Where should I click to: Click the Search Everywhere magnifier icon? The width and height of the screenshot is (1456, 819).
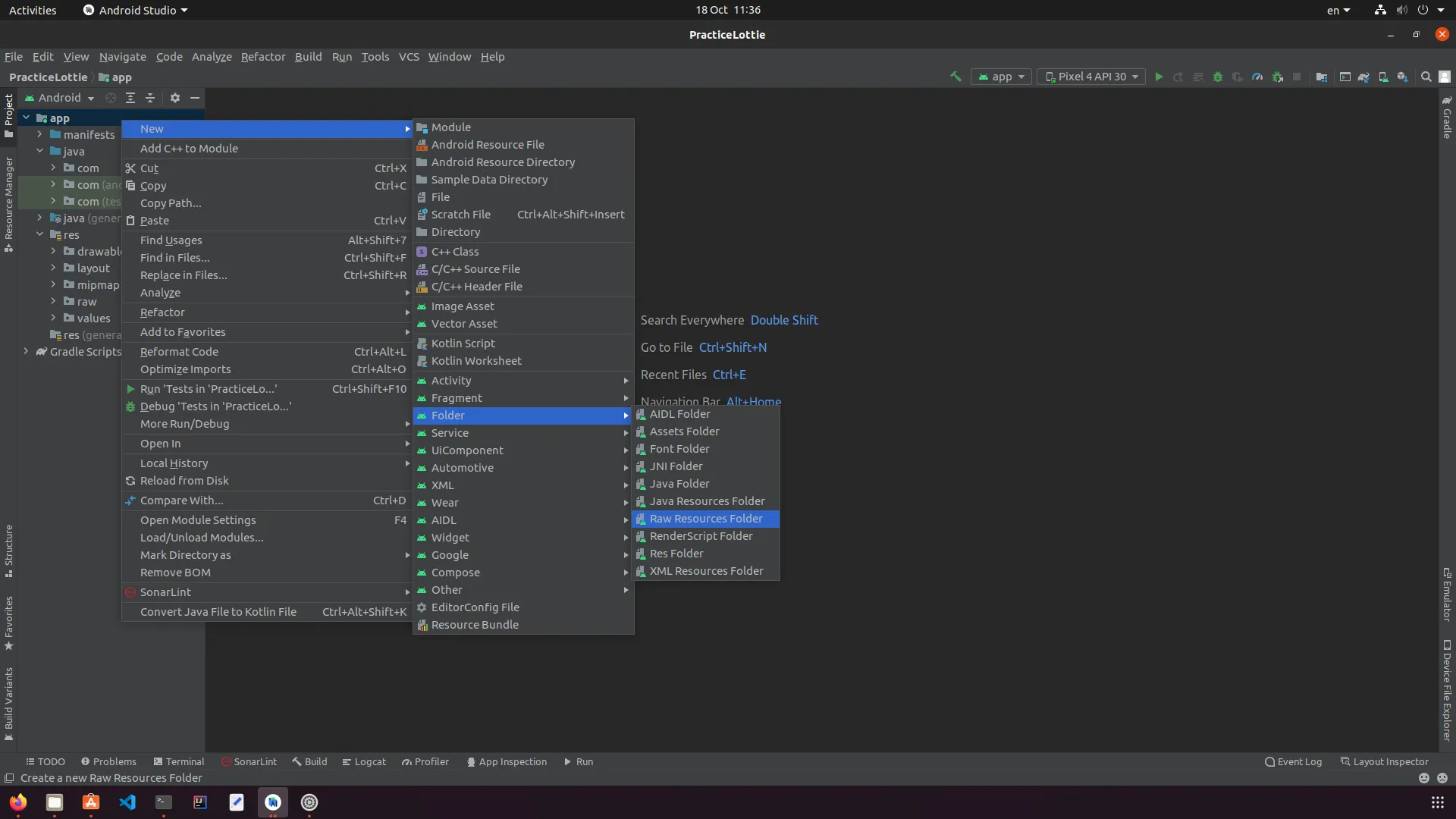pos(1426,77)
